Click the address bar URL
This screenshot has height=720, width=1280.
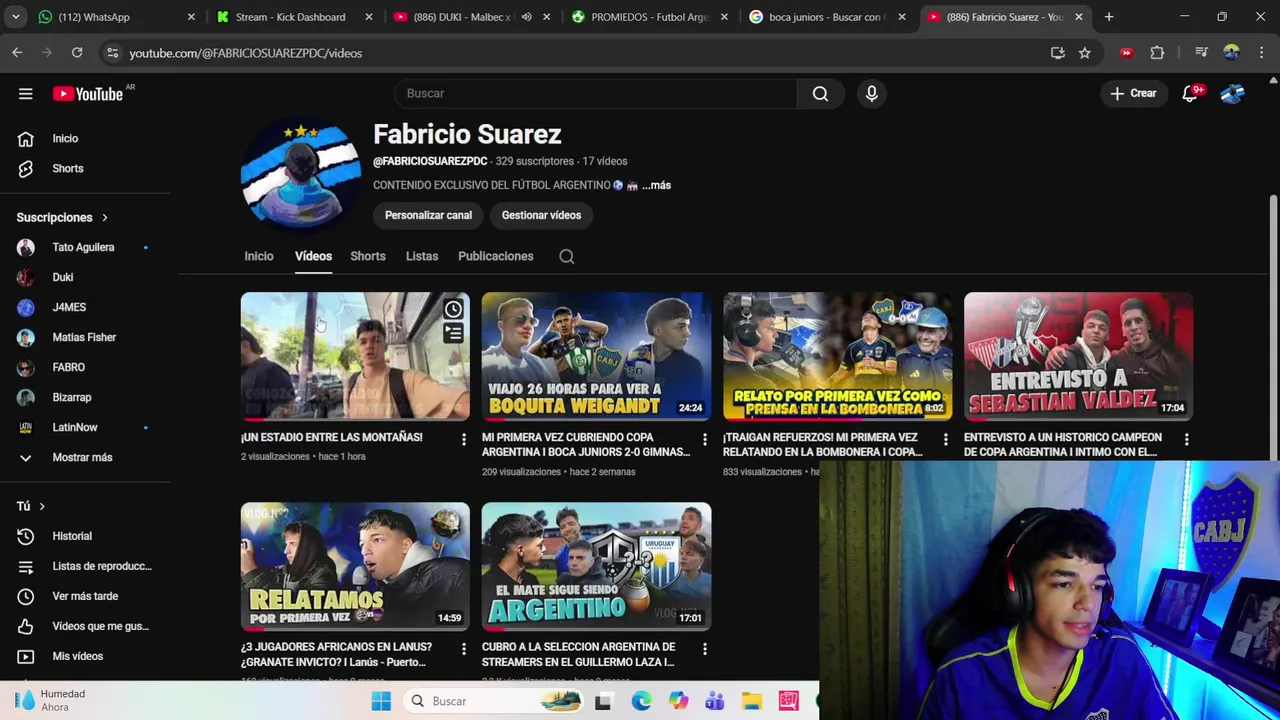tap(245, 53)
